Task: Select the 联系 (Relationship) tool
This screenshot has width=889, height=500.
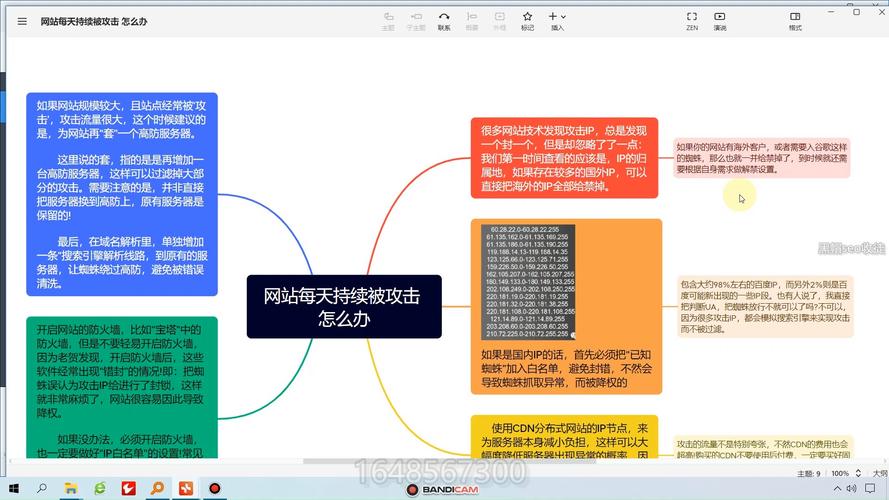Action: [444, 21]
